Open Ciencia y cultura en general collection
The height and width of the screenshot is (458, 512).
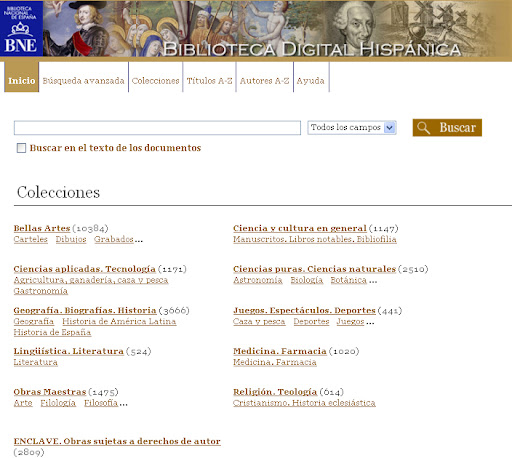[300, 228]
